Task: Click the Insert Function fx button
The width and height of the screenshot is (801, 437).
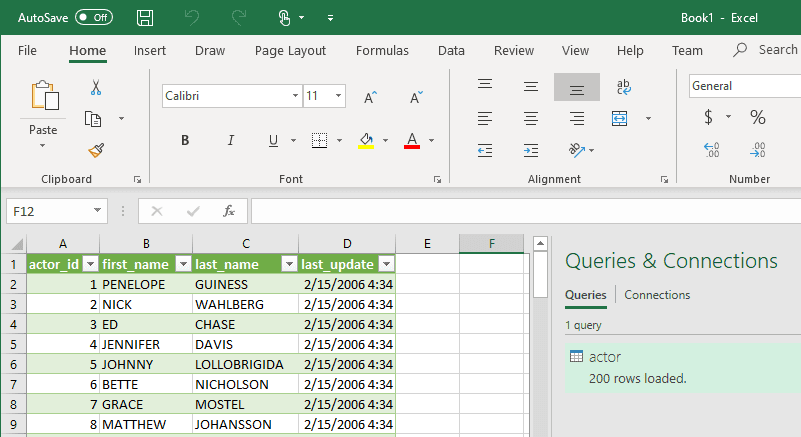Action: [x=229, y=211]
